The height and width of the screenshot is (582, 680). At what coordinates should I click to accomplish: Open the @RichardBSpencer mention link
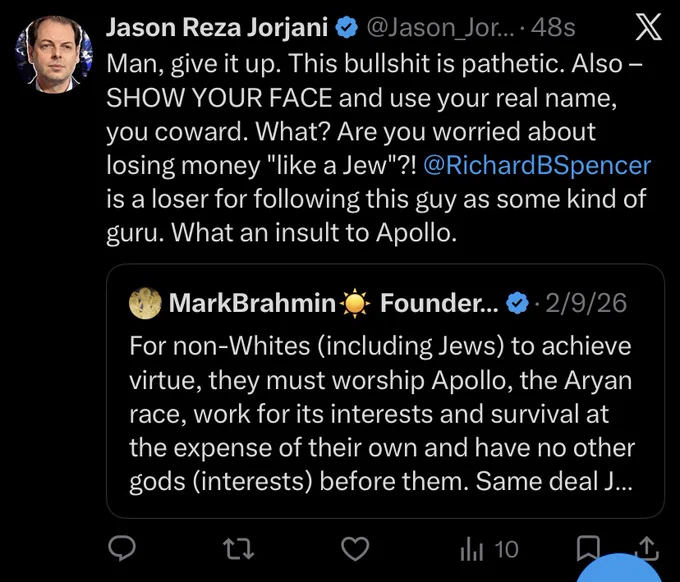coord(537,165)
